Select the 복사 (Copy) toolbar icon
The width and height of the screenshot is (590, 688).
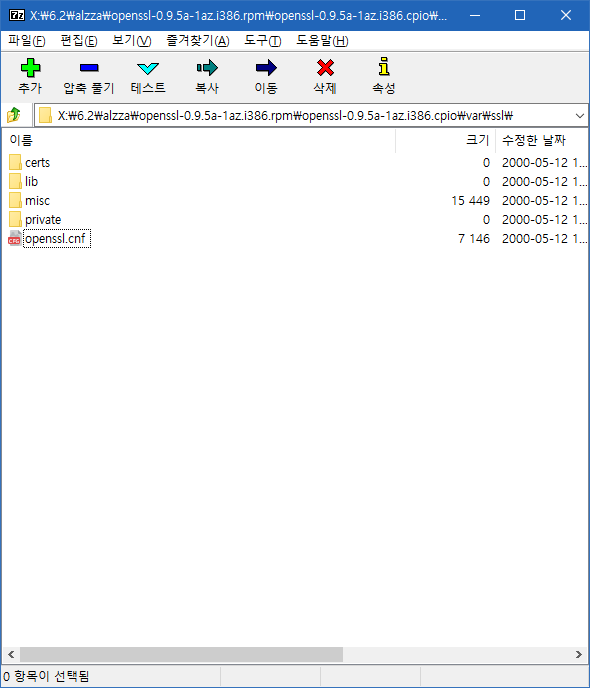(207, 68)
